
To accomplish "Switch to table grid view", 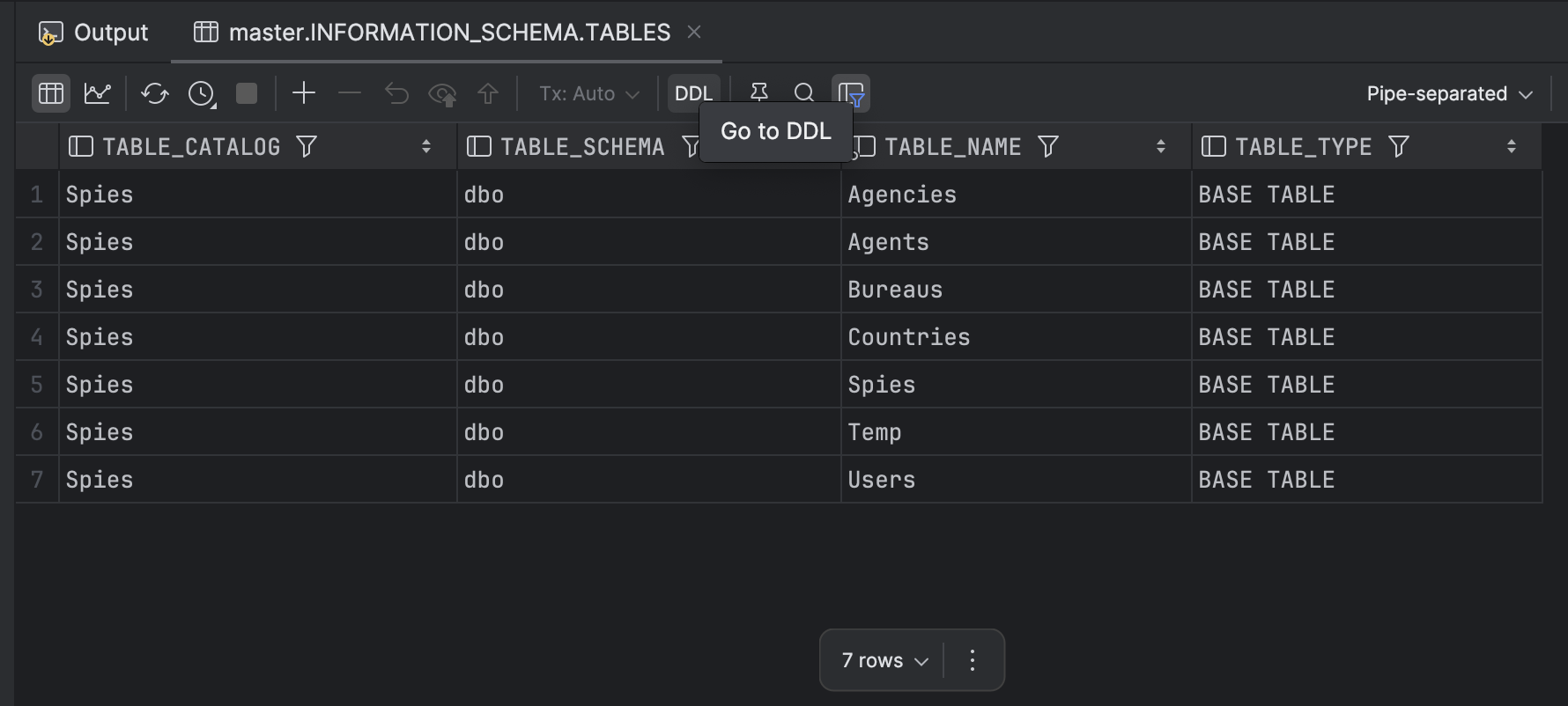I will tap(50, 93).
